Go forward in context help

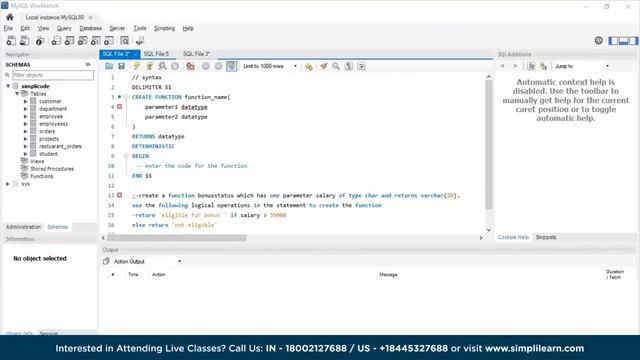point(515,66)
